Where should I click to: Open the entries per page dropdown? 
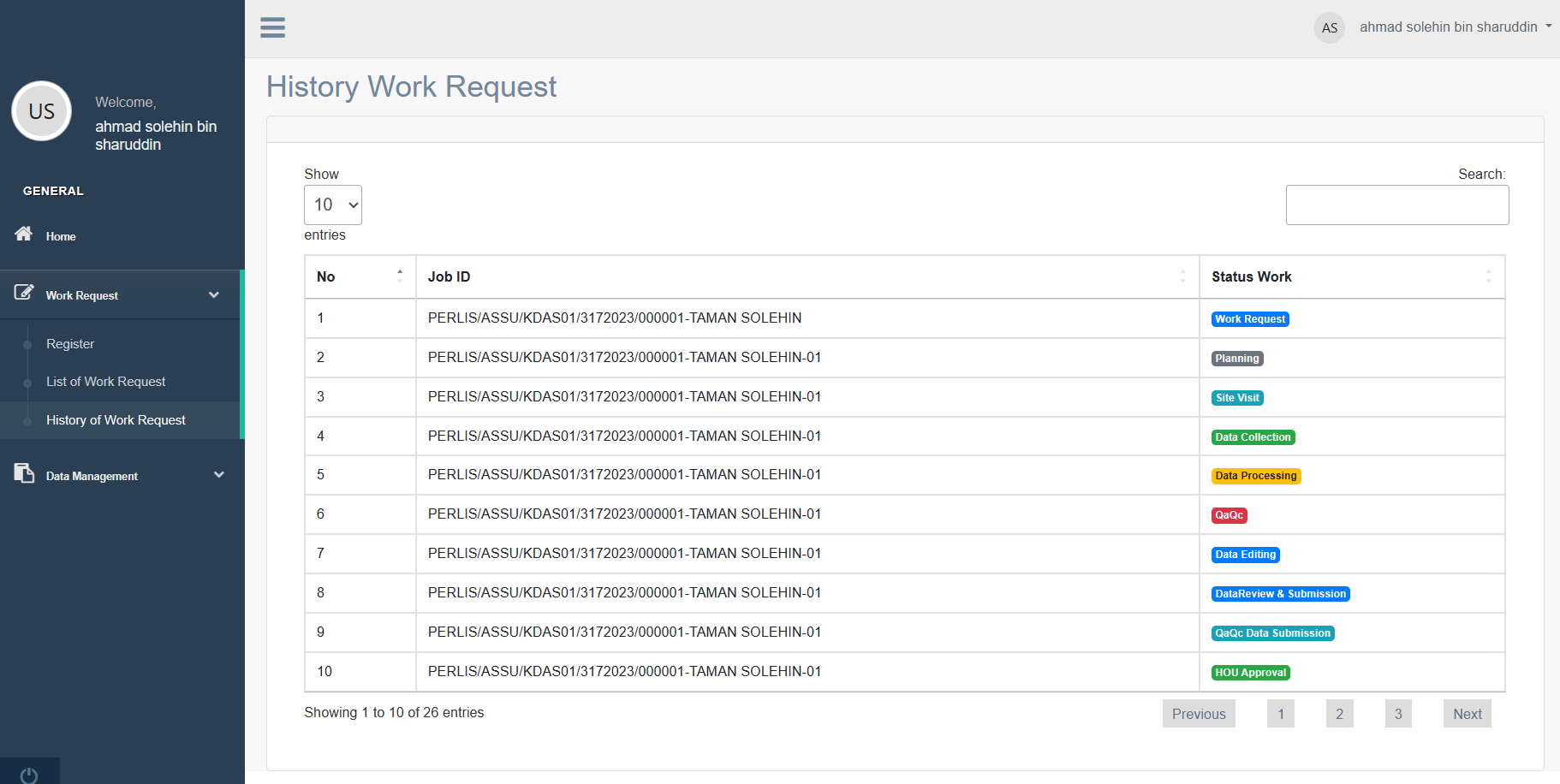pos(333,205)
